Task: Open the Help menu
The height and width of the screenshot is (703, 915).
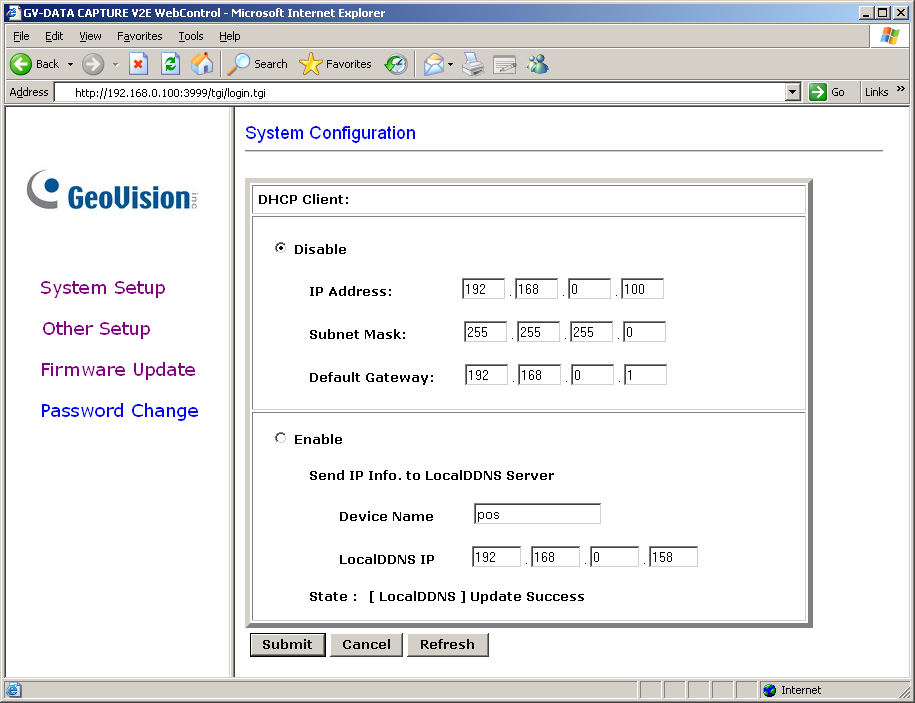Action: point(229,36)
